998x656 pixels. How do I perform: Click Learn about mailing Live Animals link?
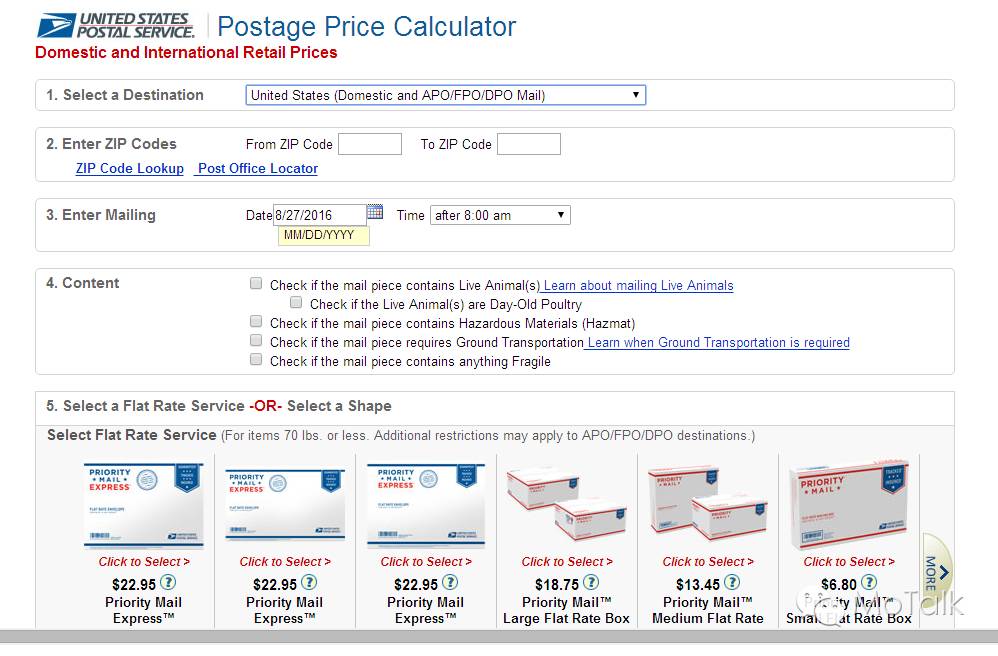[x=638, y=286]
